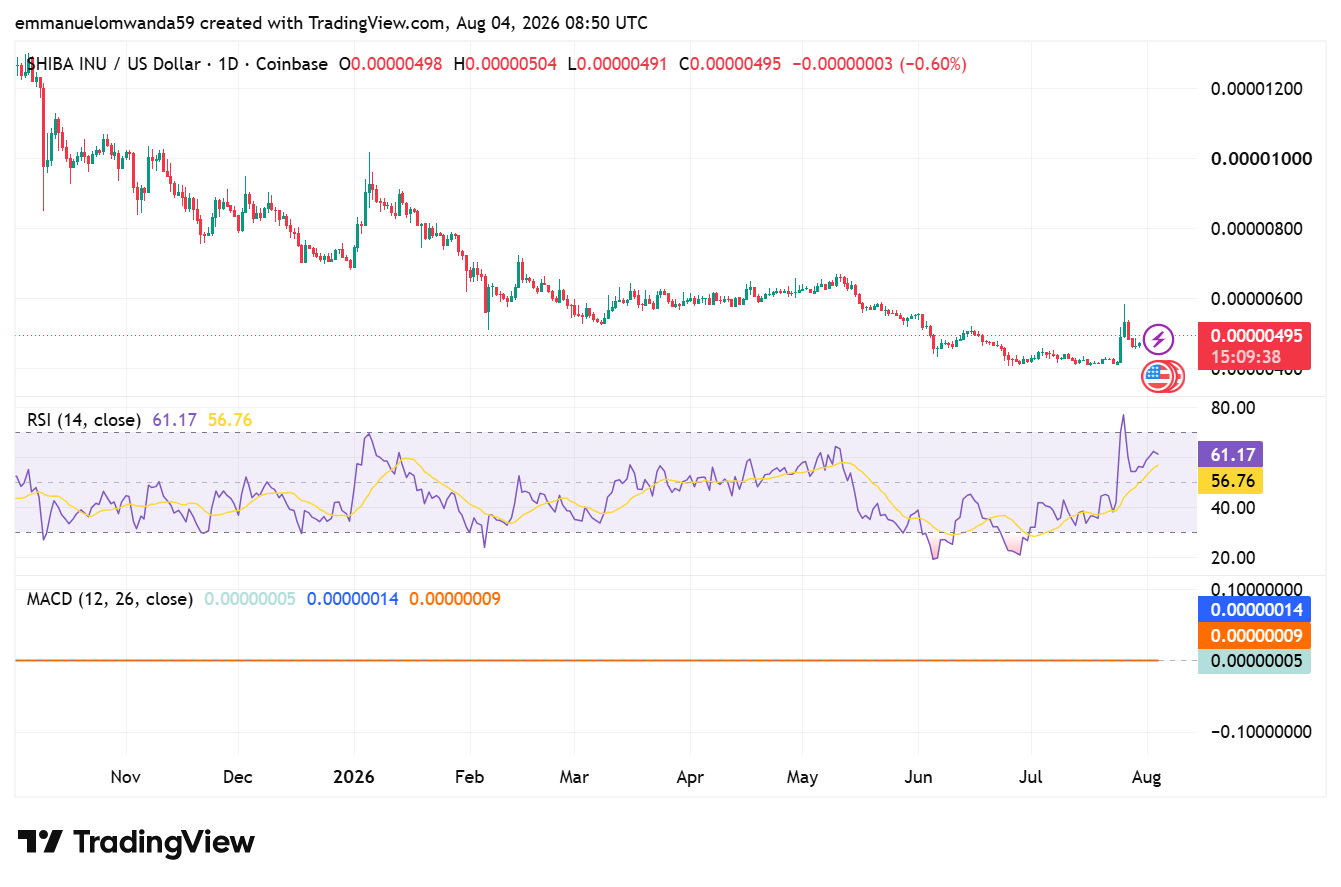Click the 20.00 RSI axis label
Screen dimensions: 1341x887
(1232, 557)
